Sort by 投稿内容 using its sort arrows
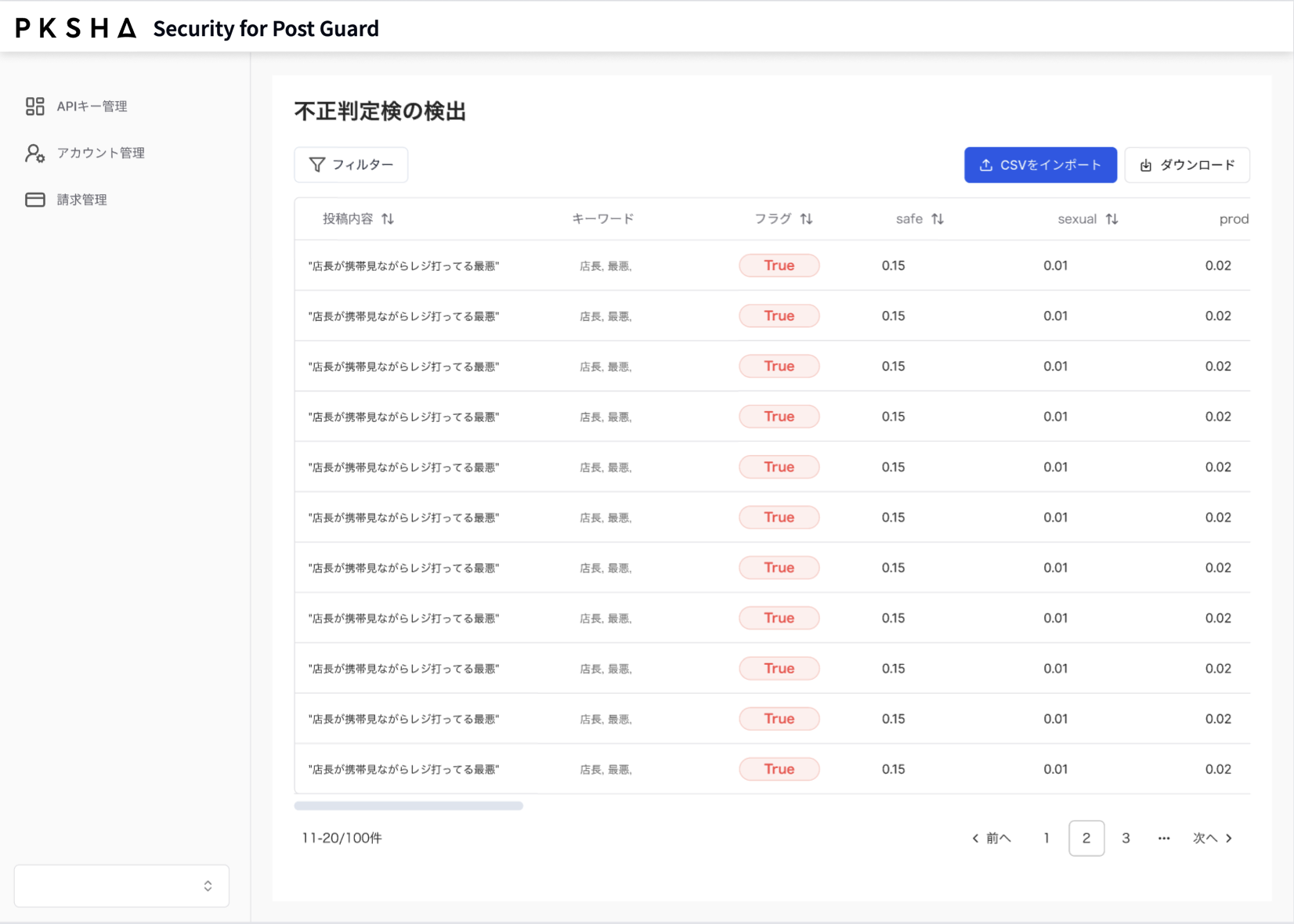 [388, 219]
